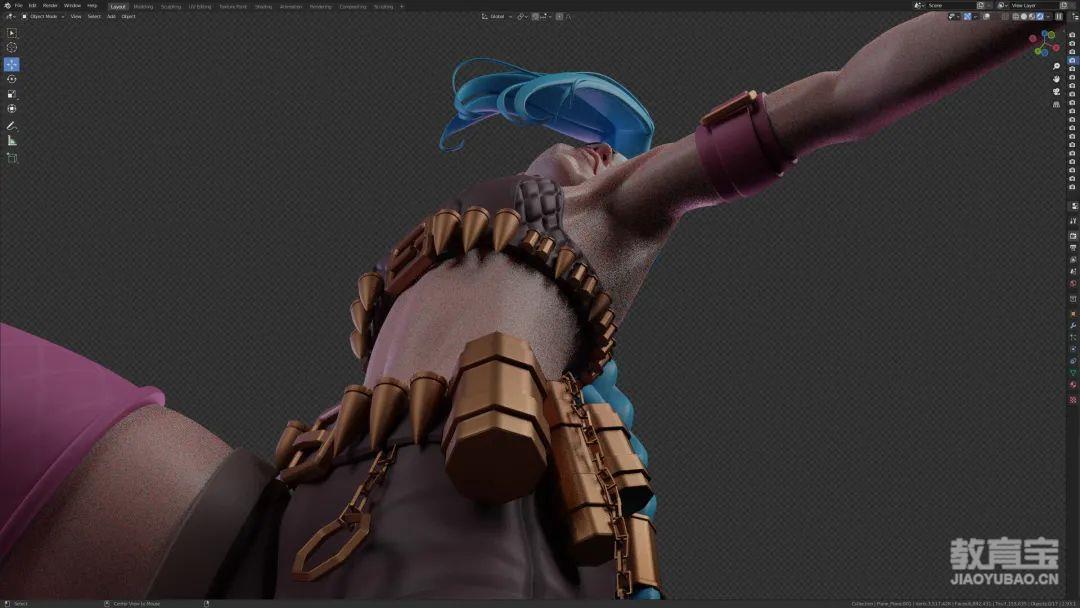Switch to the Shading workspace tab
1080x608 pixels.
(x=263, y=6)
